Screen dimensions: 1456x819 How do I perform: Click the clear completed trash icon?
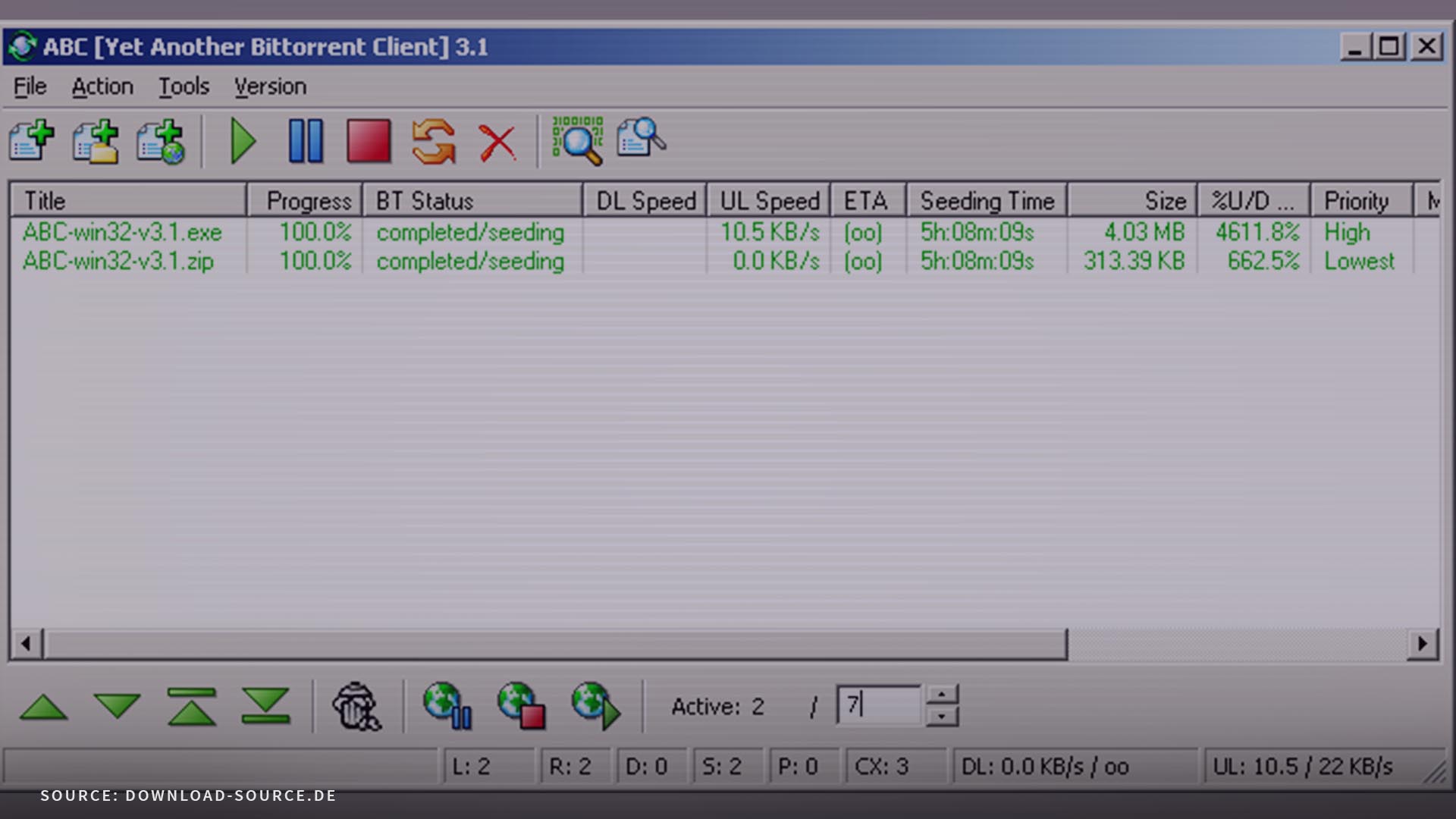point(356,707)
